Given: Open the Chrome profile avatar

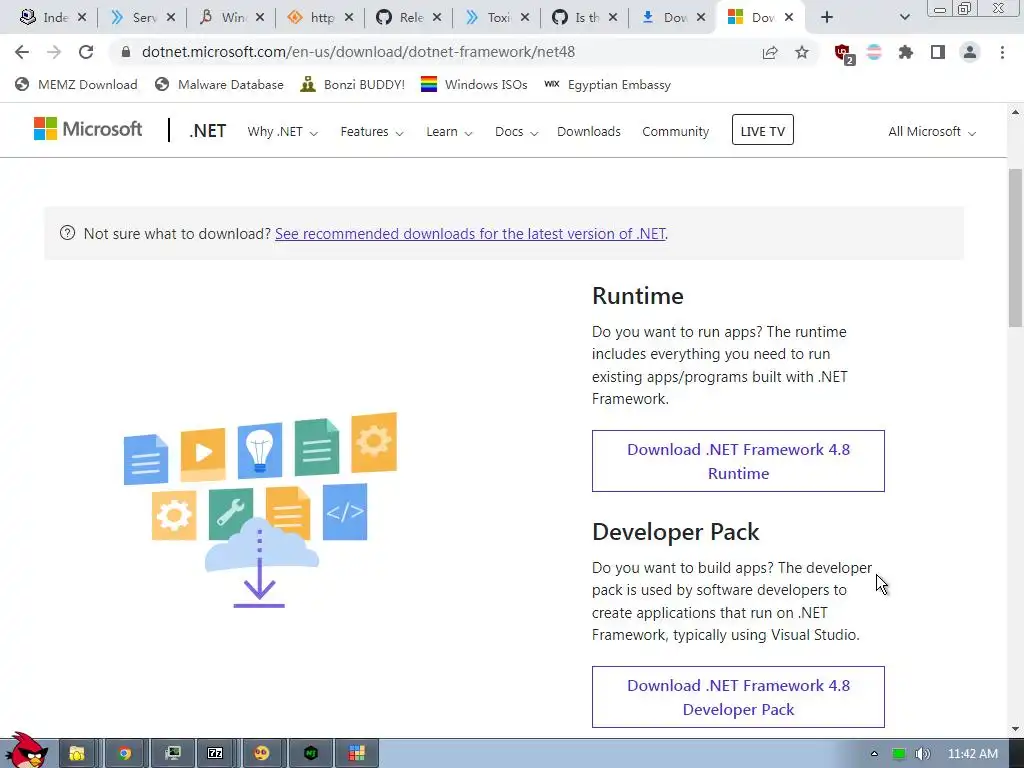Looking at the screenshot, I should (970, 52).
